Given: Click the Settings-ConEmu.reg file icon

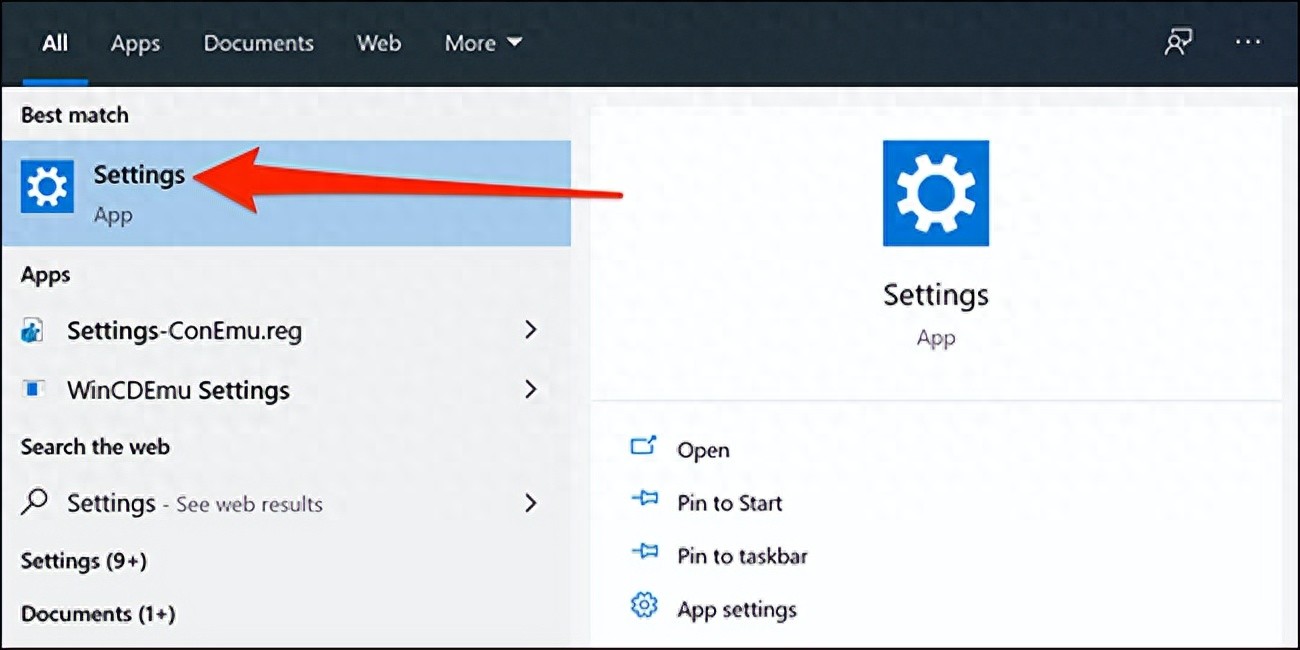Looking at the screenshot, I should click(x=33, y=331).
